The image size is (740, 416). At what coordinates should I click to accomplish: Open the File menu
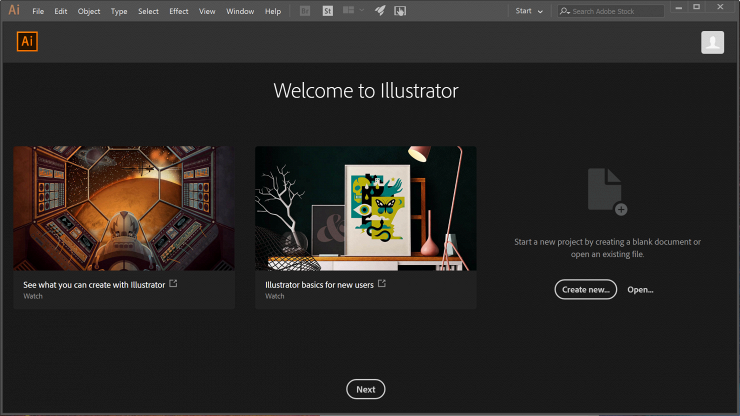coord(38,11)
